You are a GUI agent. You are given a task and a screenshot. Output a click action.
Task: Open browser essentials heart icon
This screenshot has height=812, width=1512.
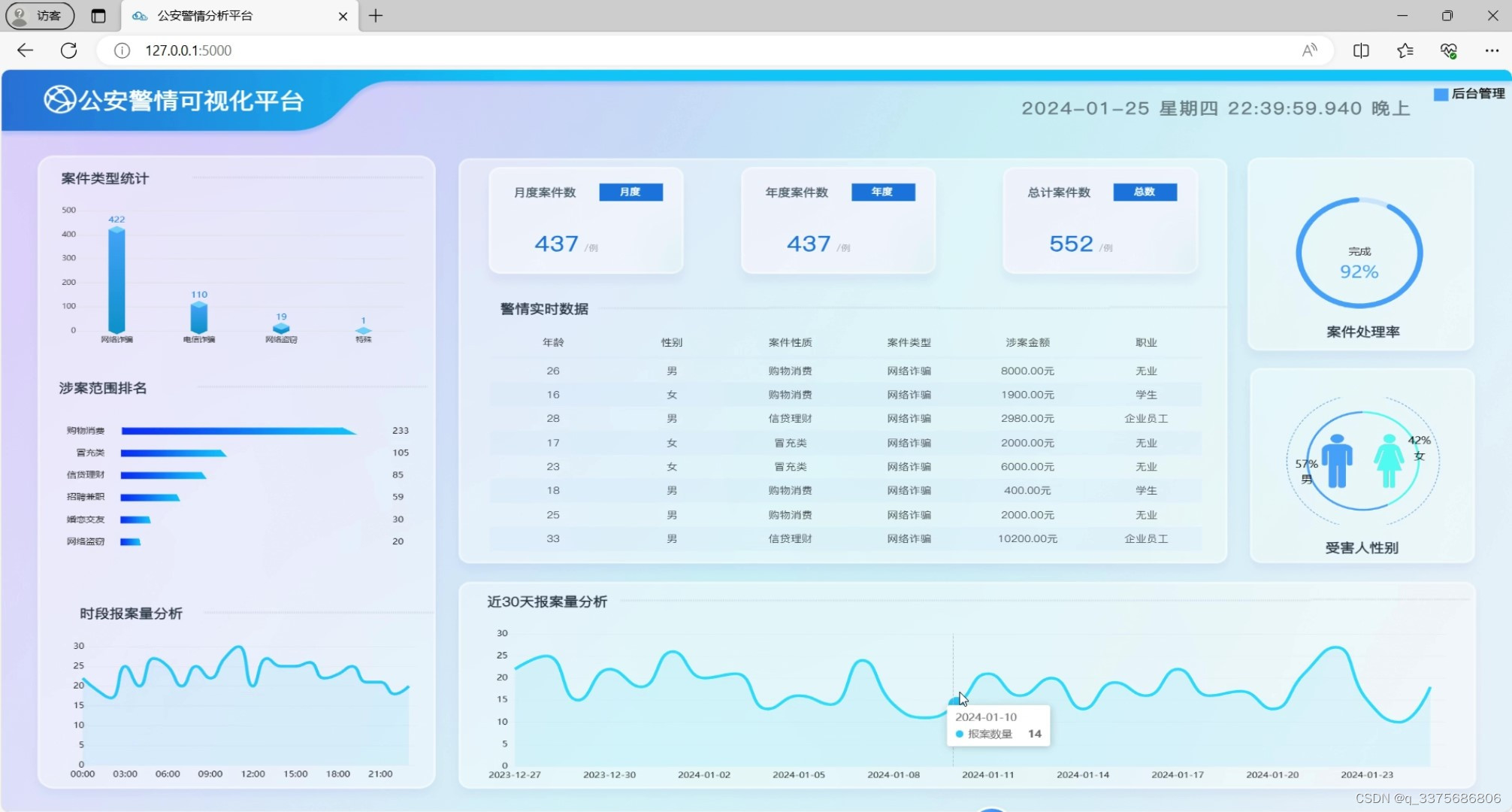click(1449, 50)
